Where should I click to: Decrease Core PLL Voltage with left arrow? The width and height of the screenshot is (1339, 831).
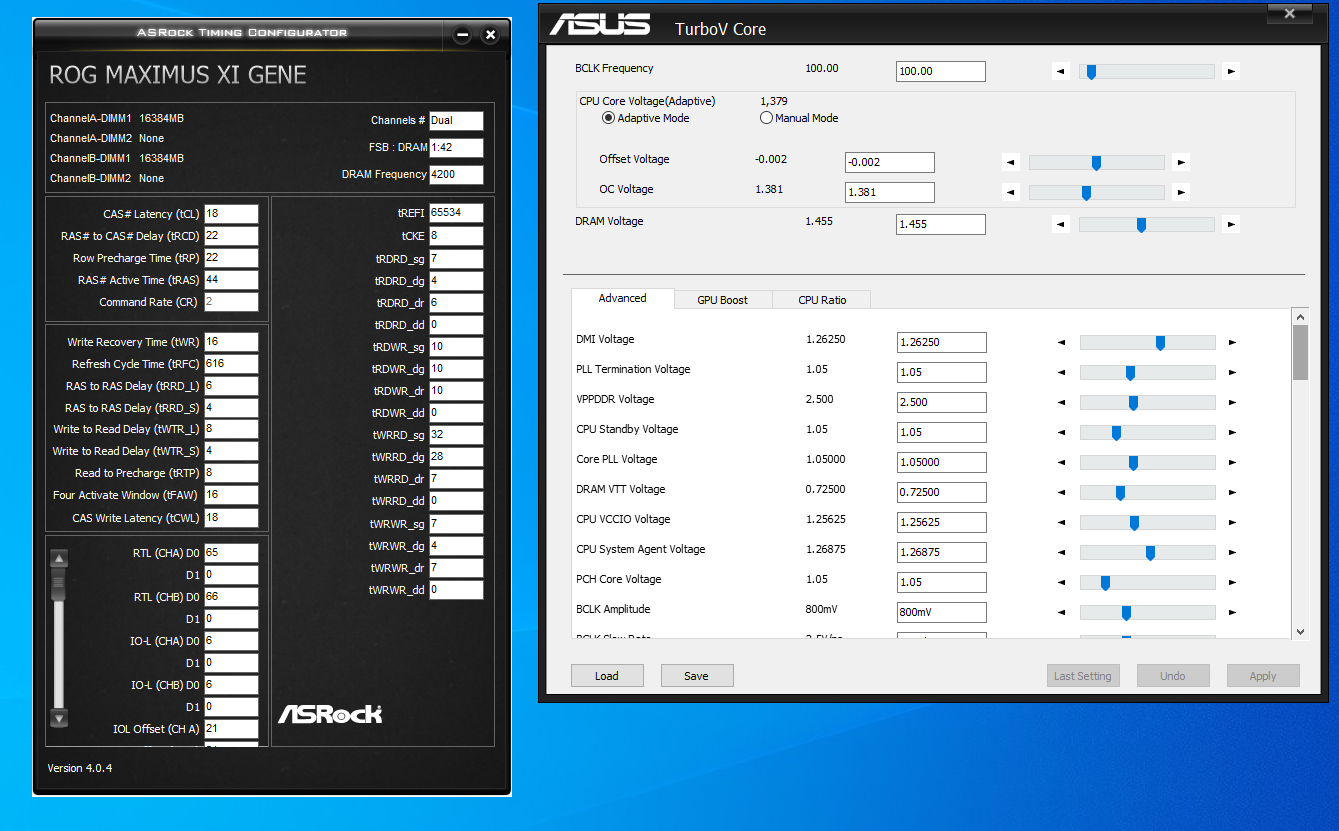[x=1062, y=462]
